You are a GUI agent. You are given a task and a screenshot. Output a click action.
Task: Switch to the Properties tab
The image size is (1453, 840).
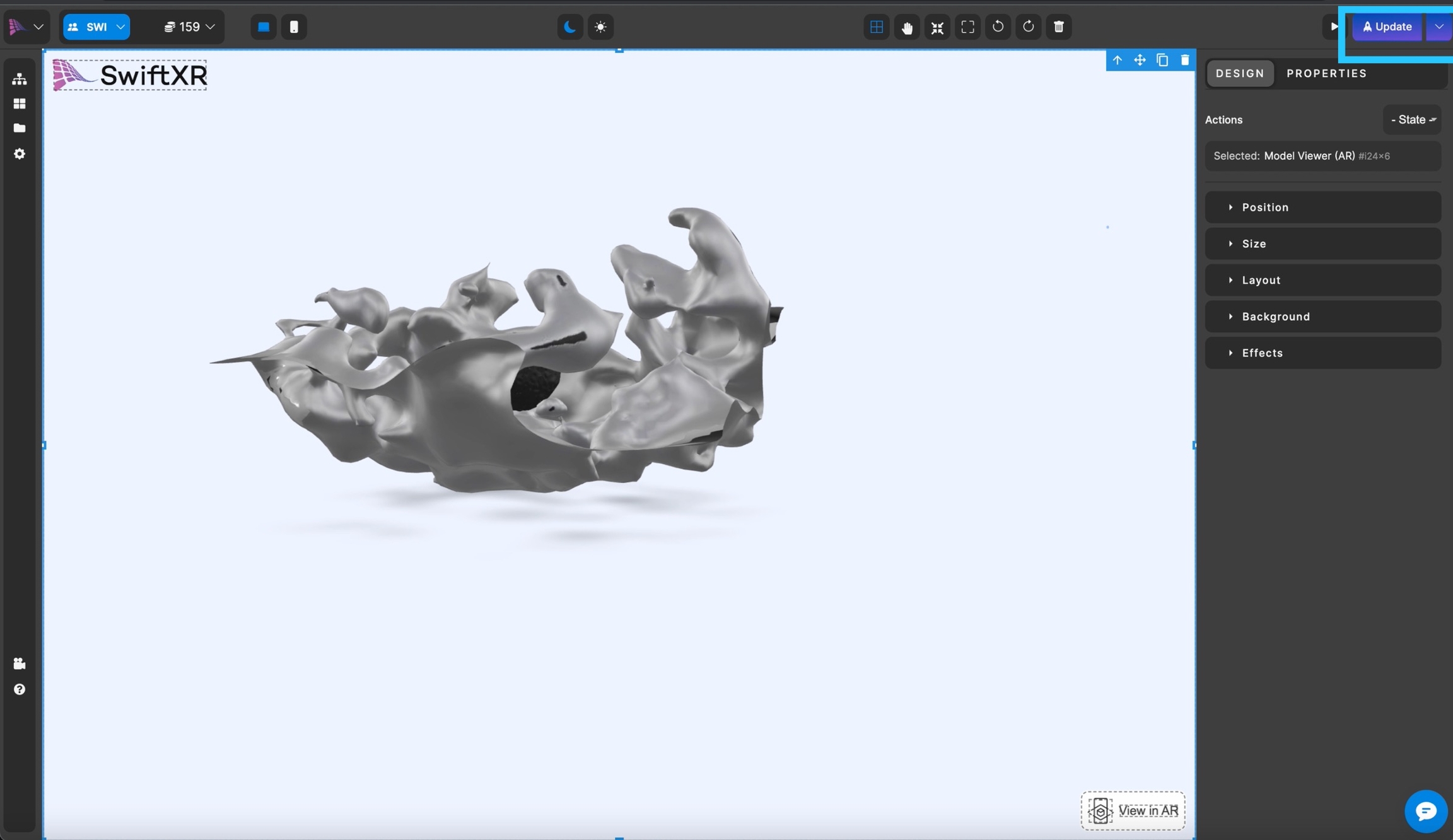[1326, 74]
